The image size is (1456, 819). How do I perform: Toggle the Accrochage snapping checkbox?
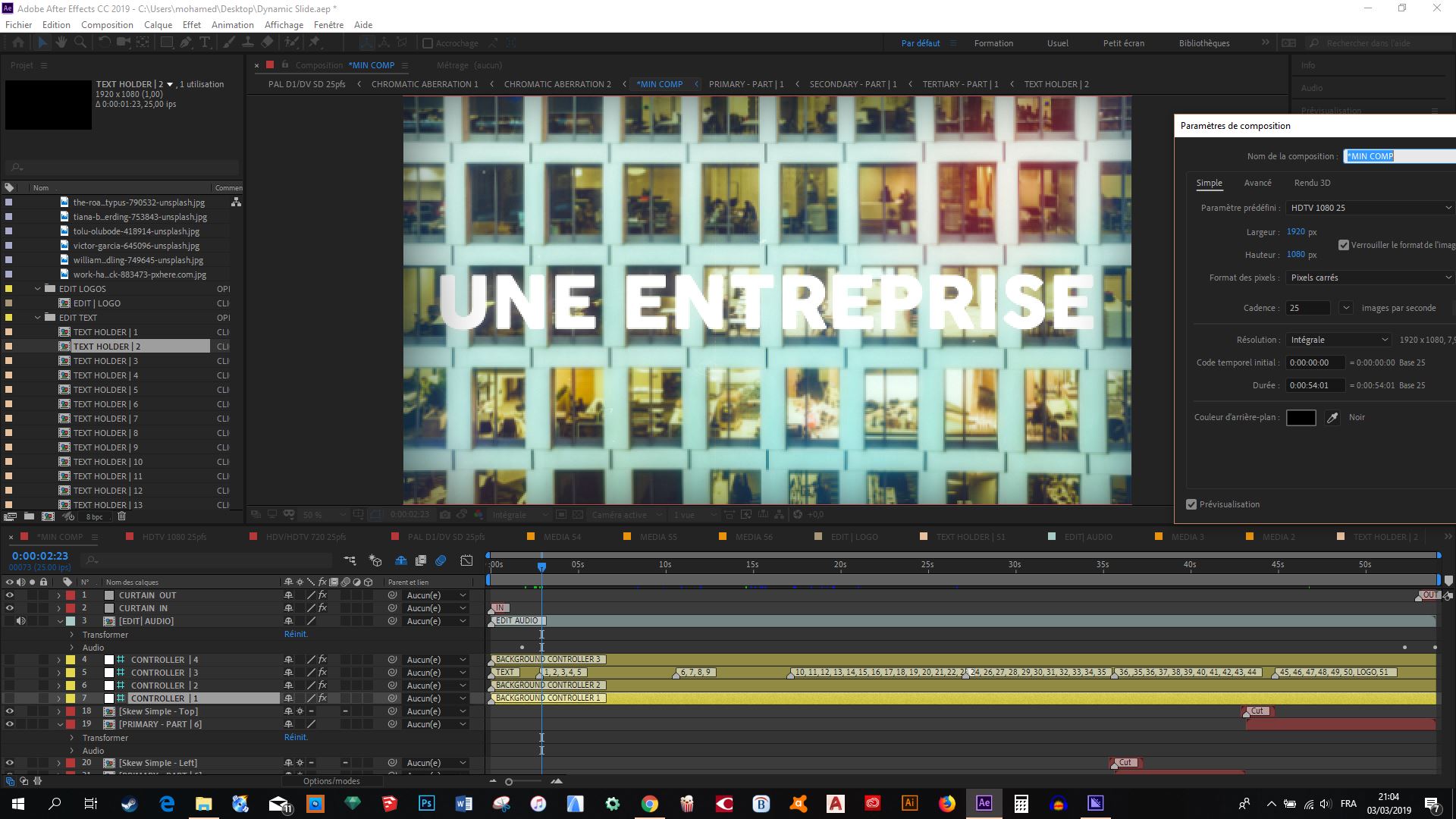pyautogui.click(x=428, y=43)
